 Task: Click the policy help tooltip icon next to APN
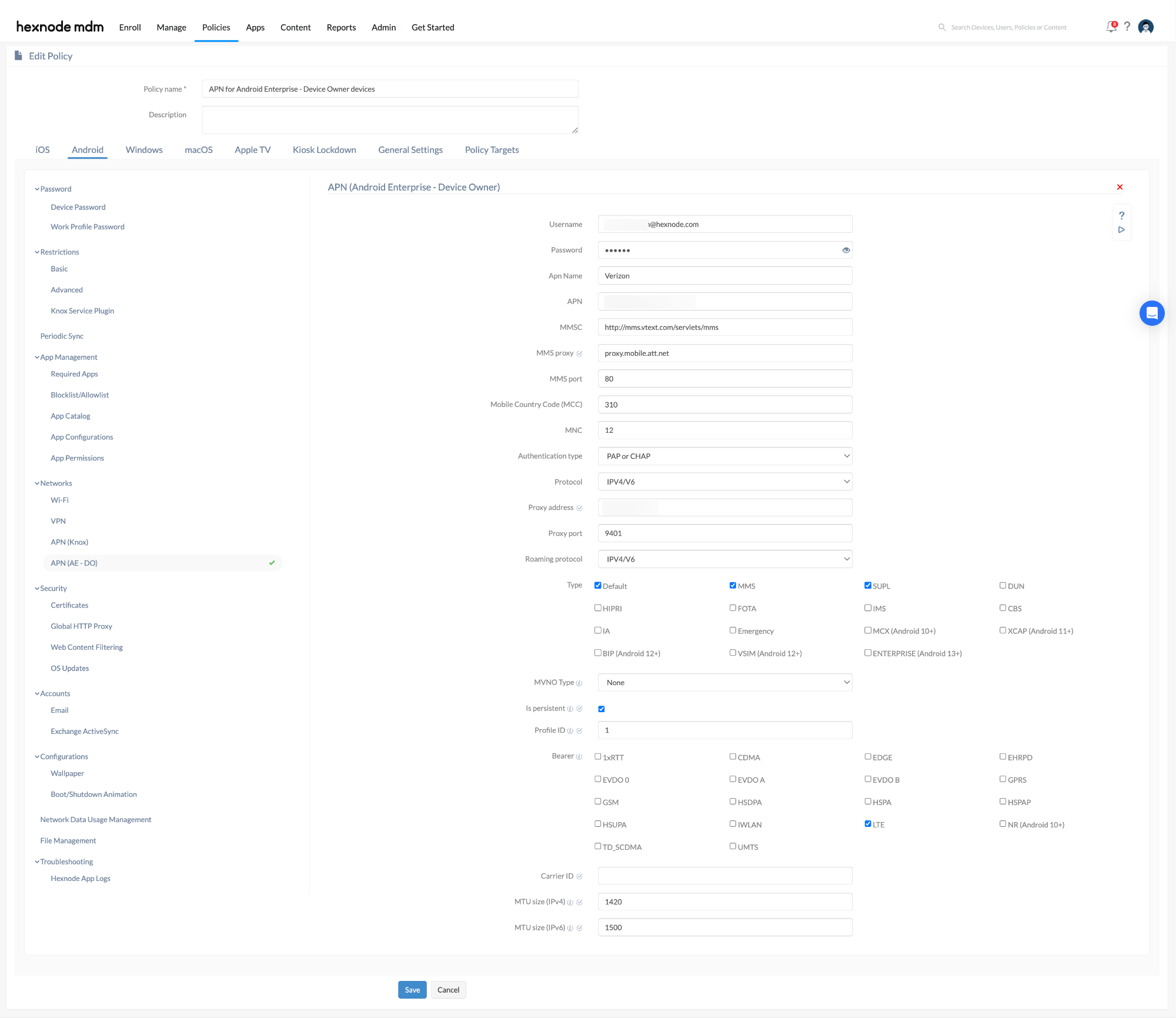[1122, 215]
